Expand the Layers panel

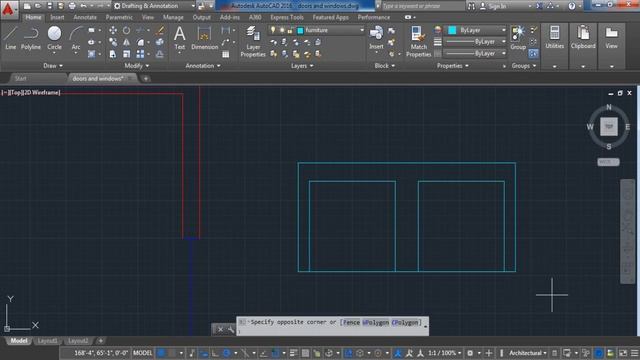pyautogui.click(x=302, y=66)
